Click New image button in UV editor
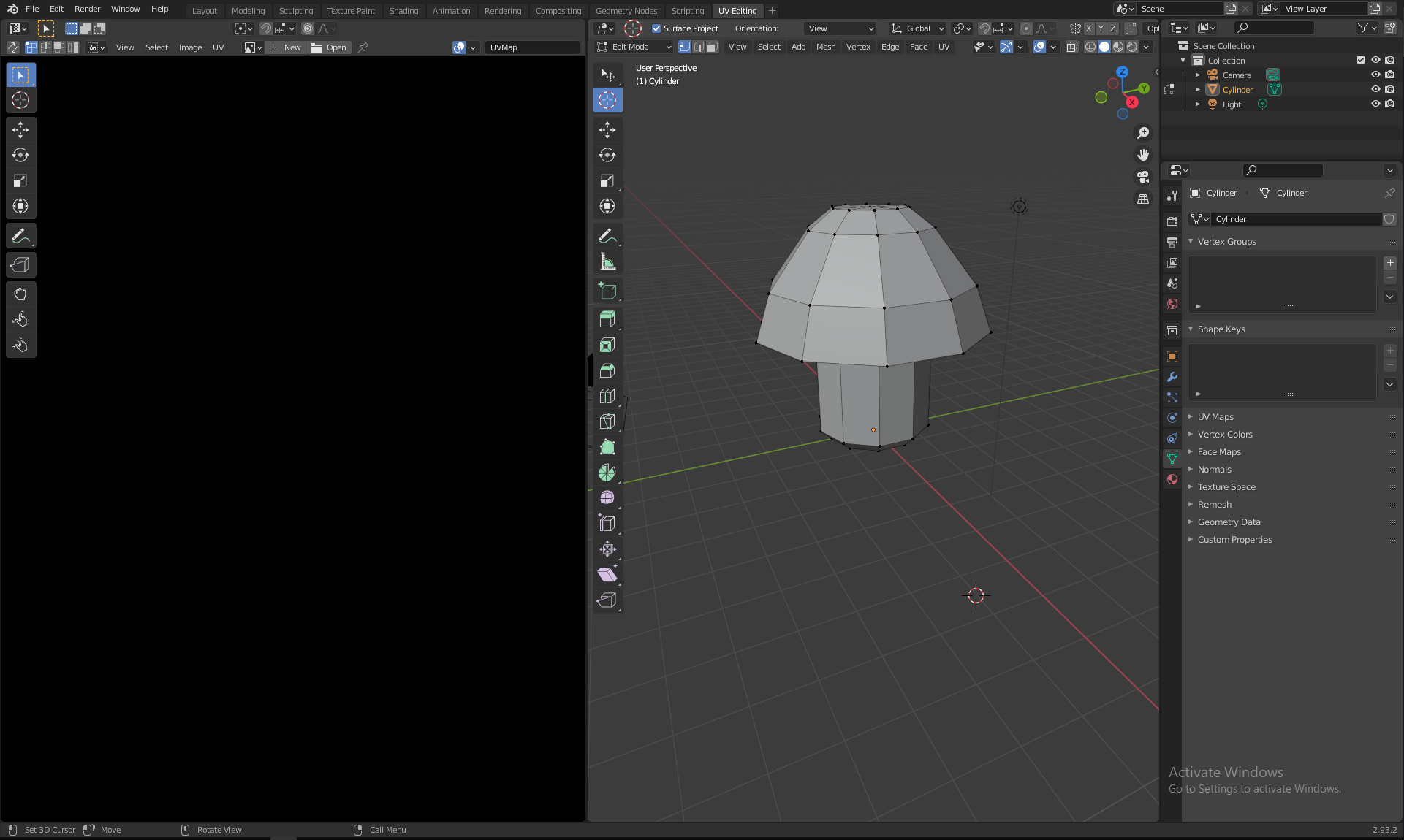1404x840 pixels. (285, 47)
